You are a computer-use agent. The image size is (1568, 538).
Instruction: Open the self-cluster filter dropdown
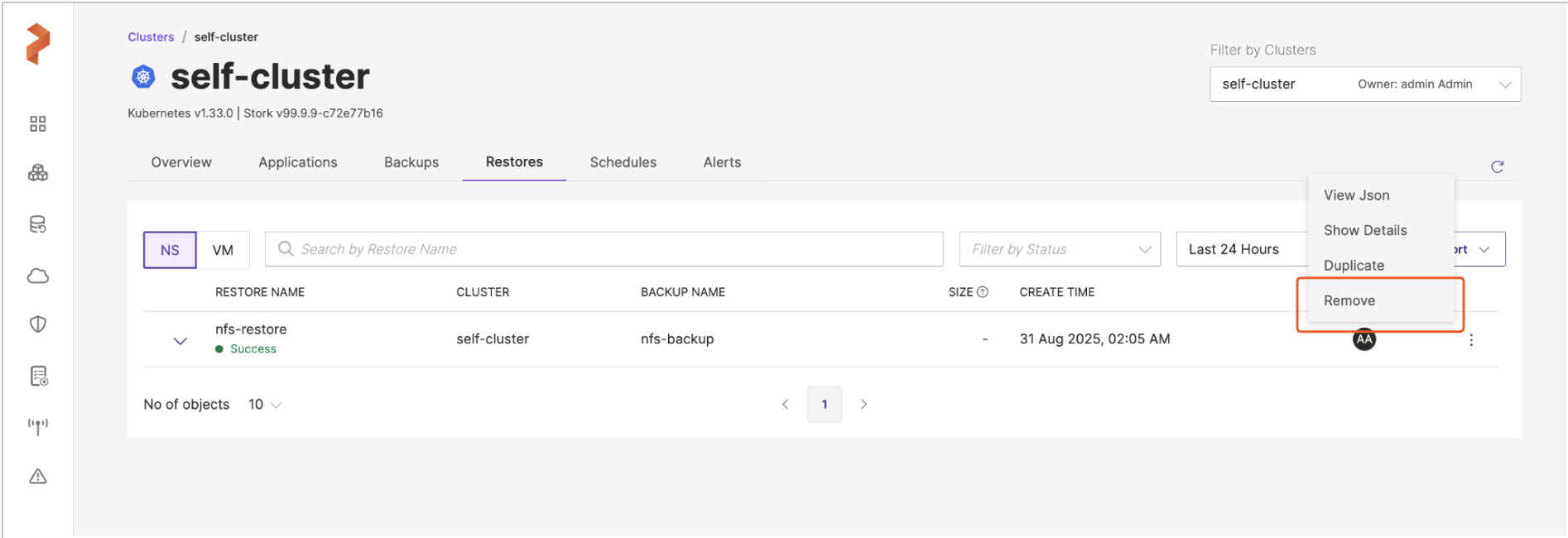coord(1364,84)
